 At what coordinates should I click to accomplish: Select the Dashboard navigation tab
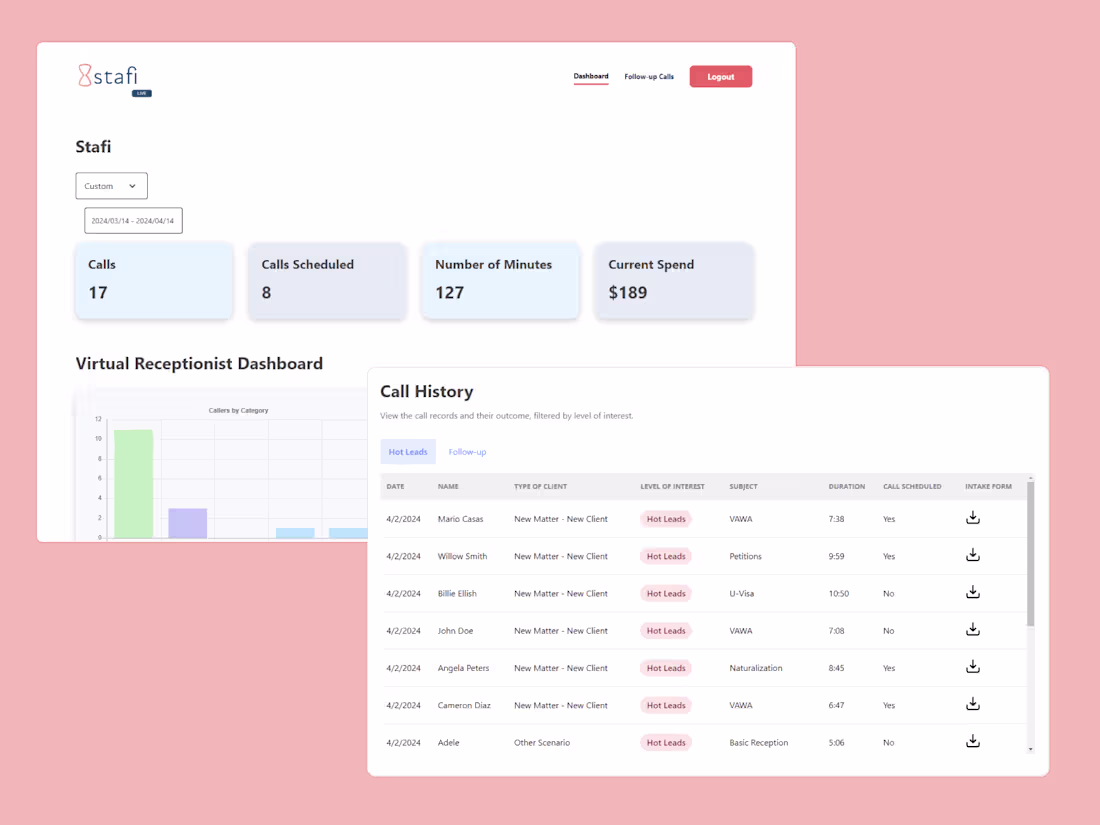tap(591, 75)
